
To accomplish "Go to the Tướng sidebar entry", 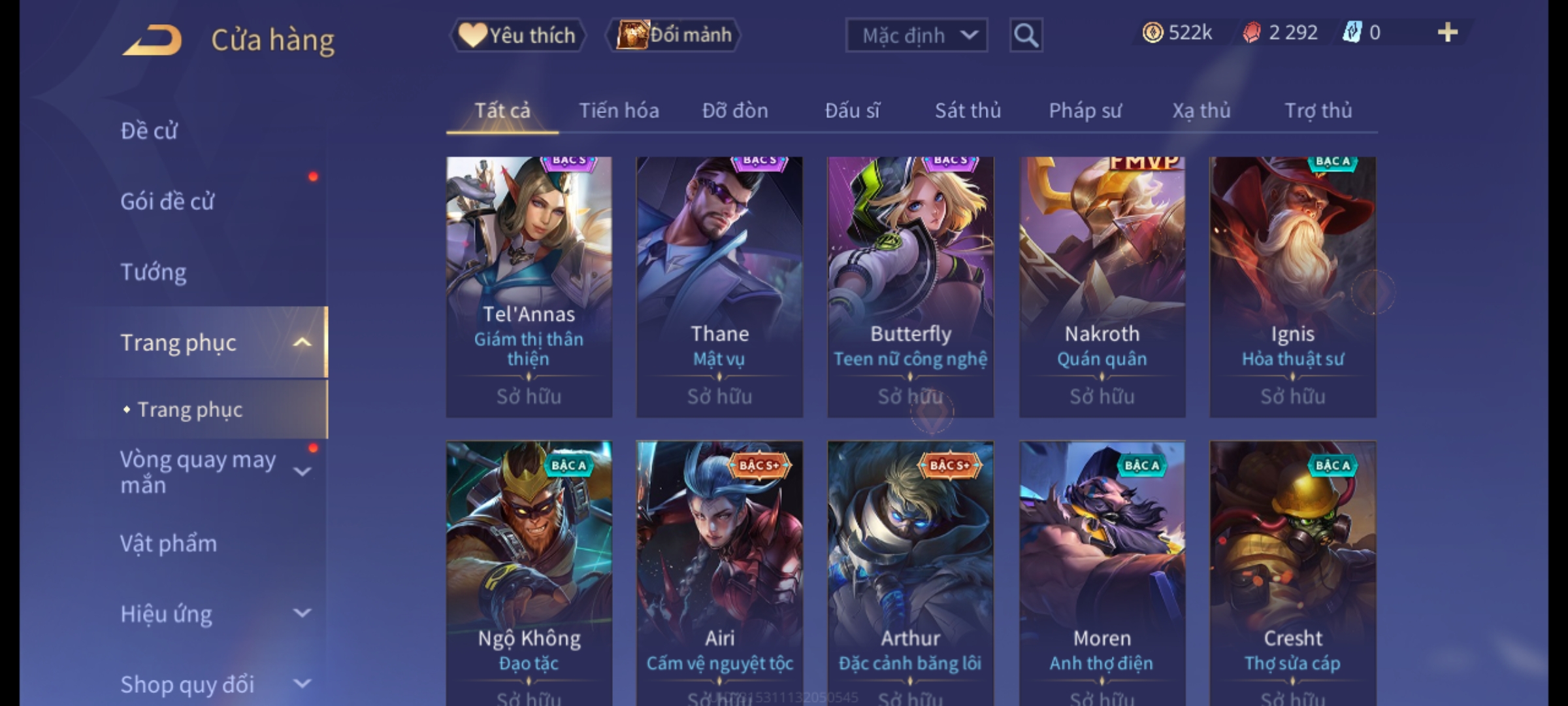I will click(154, 272).
